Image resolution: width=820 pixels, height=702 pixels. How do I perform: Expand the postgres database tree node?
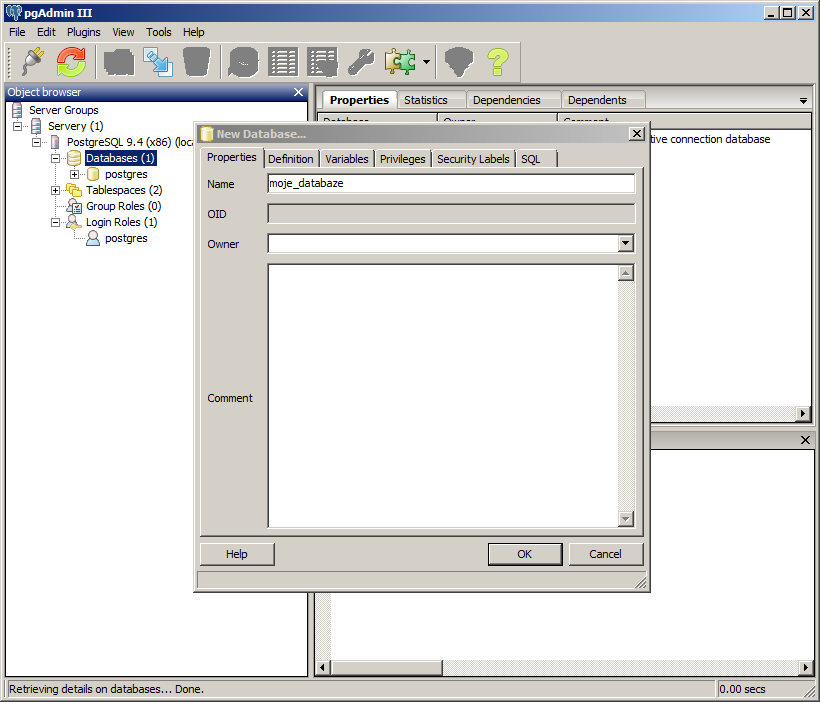(75, 175)
